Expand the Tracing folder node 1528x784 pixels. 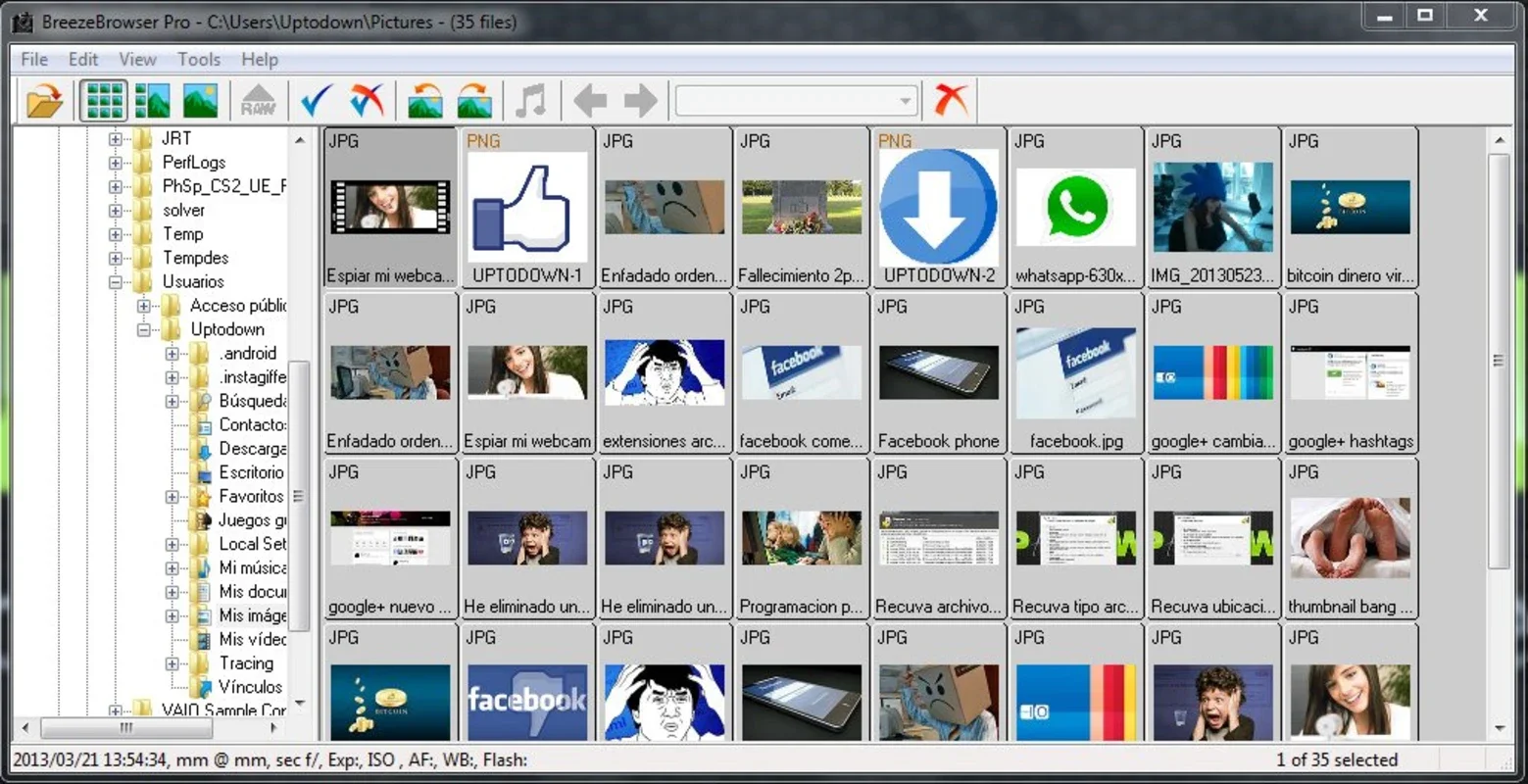point(173,663)
